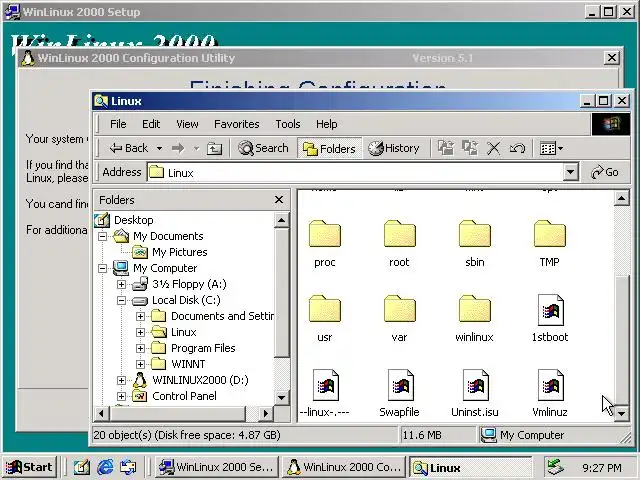Expand the Control Panel tree node

pos(121,396)
